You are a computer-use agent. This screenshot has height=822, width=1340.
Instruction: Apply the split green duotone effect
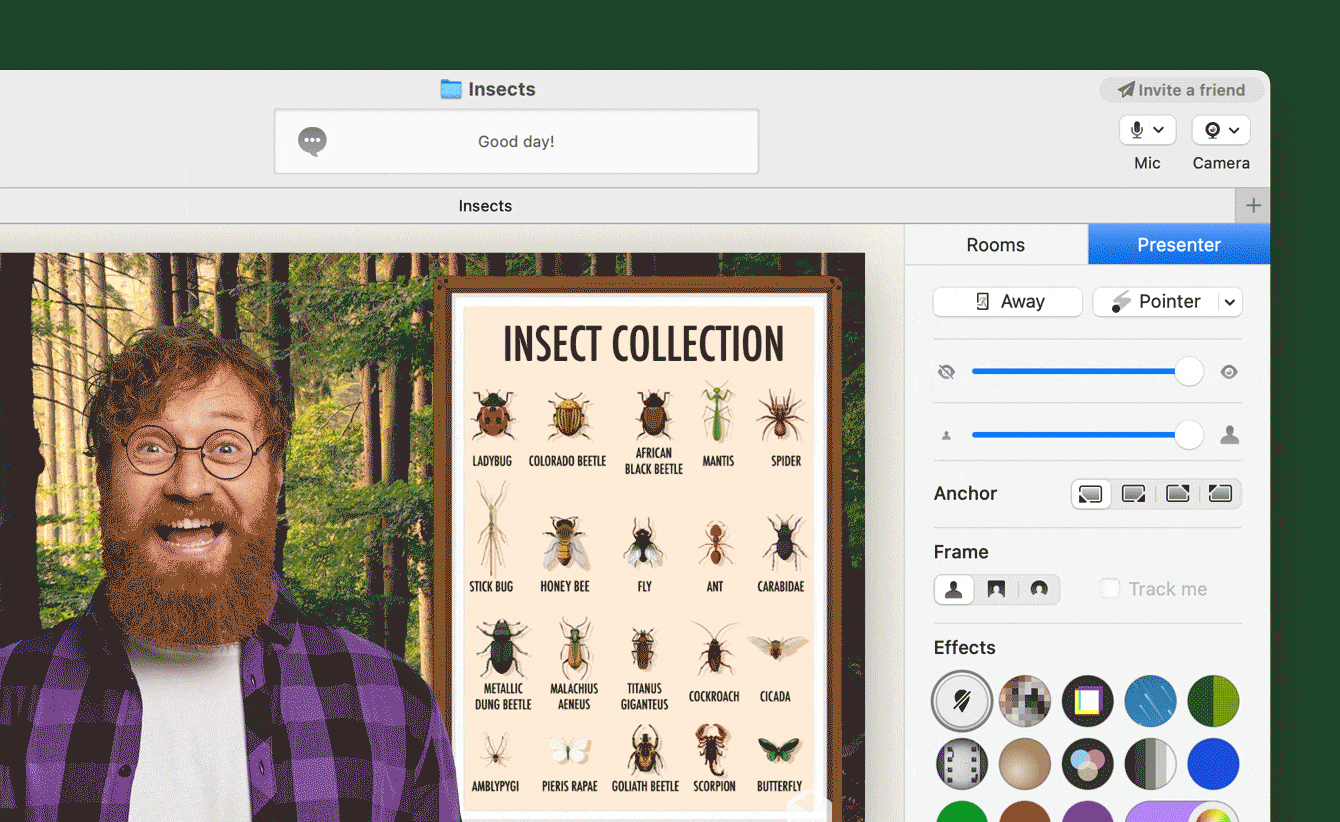tap(1213, 701)
